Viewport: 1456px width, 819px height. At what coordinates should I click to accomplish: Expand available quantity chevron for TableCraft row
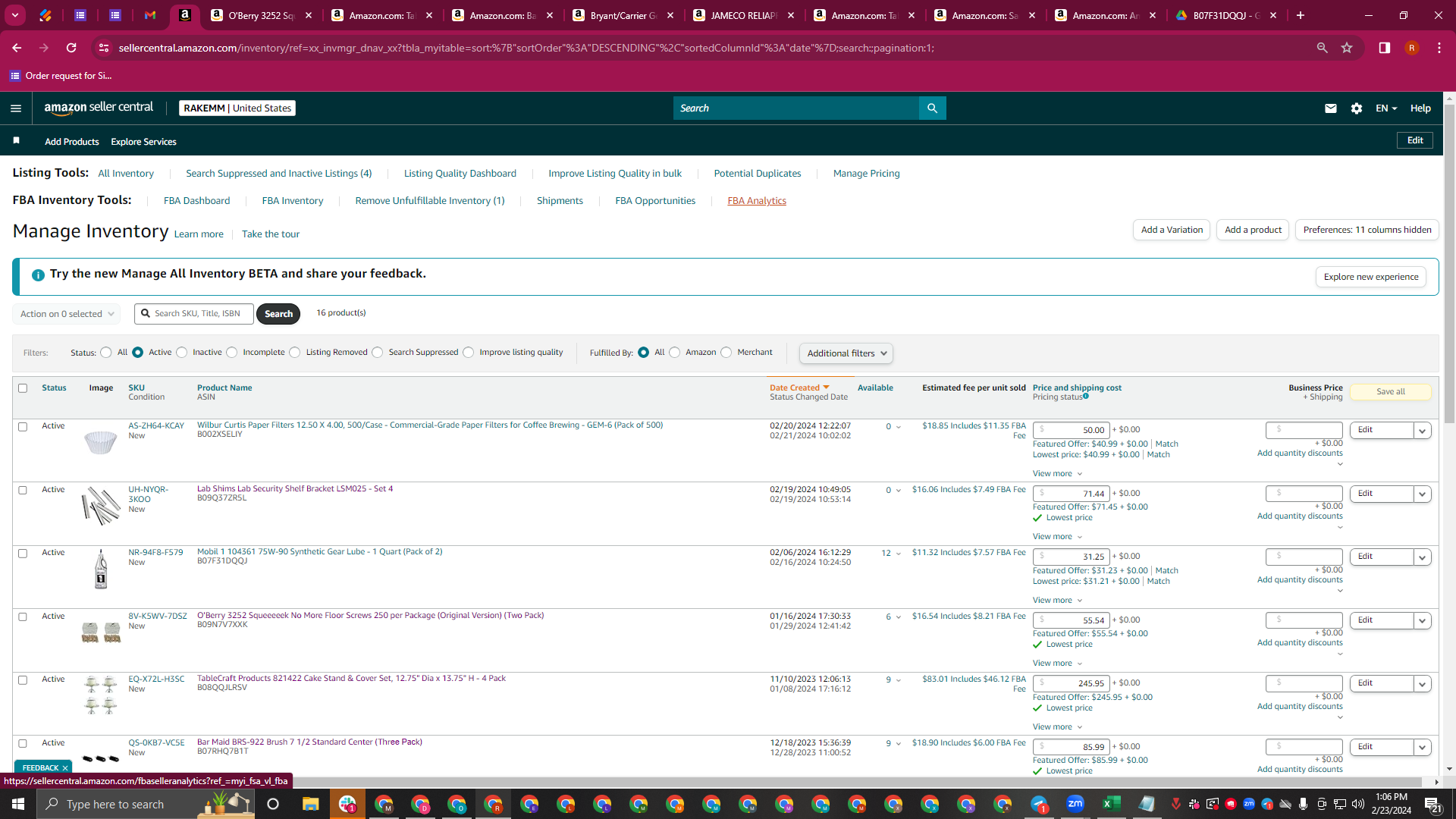[899, 680]
